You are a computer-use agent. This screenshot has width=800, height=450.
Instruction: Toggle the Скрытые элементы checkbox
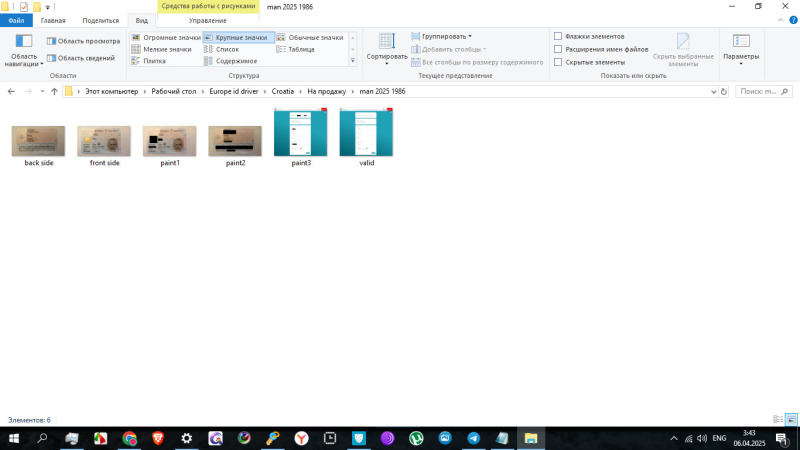click(x=558, y=62)
